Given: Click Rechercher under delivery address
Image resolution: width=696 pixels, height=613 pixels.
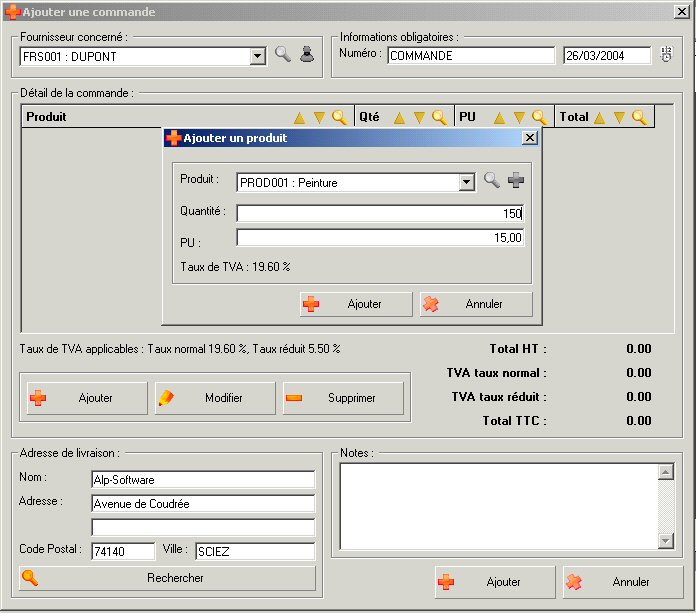Looking at the screenshot, I should coord(167,578).
